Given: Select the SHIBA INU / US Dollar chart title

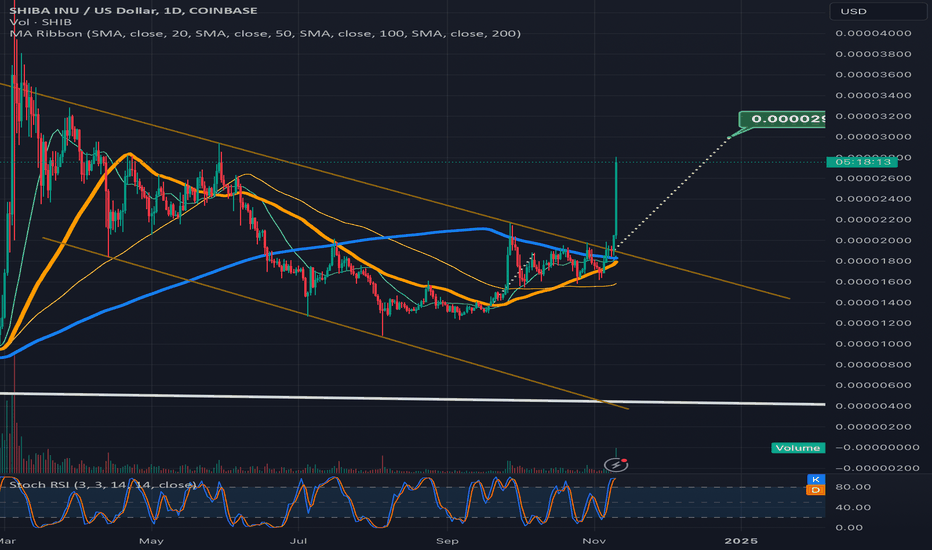Looking at the screenshot, I should tap(133, 10).
